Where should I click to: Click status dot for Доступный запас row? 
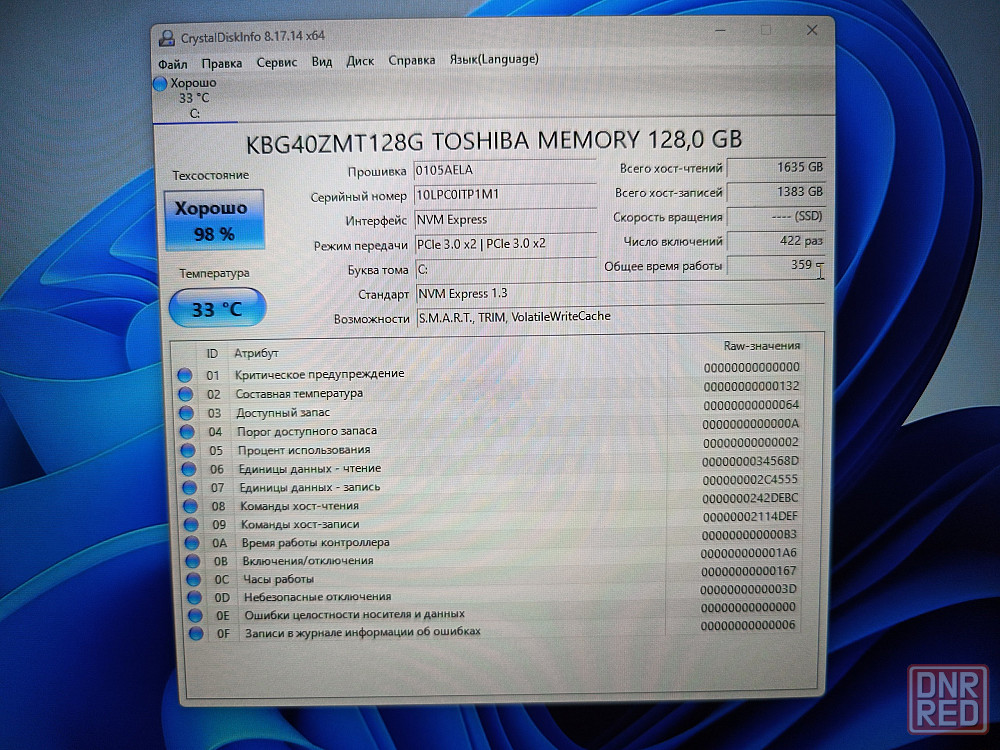pyautogui.click(x=186, y=413)
